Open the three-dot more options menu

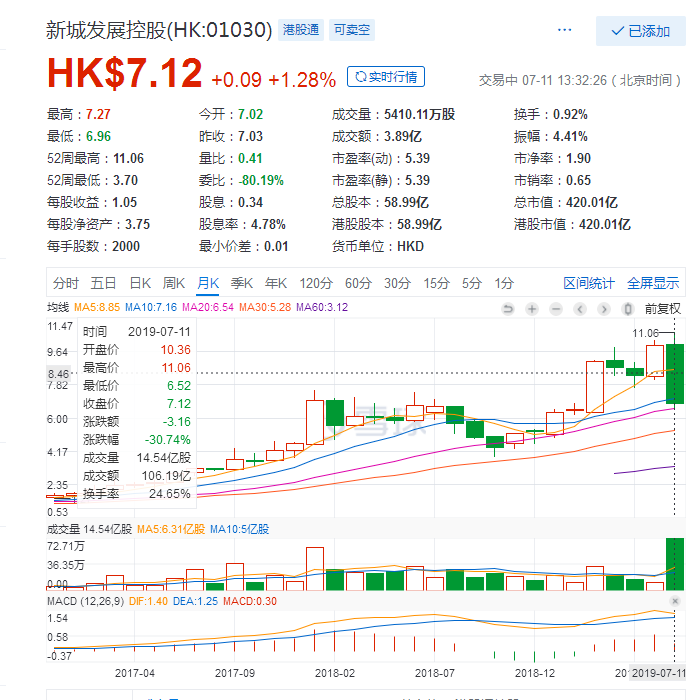point(565,30)
